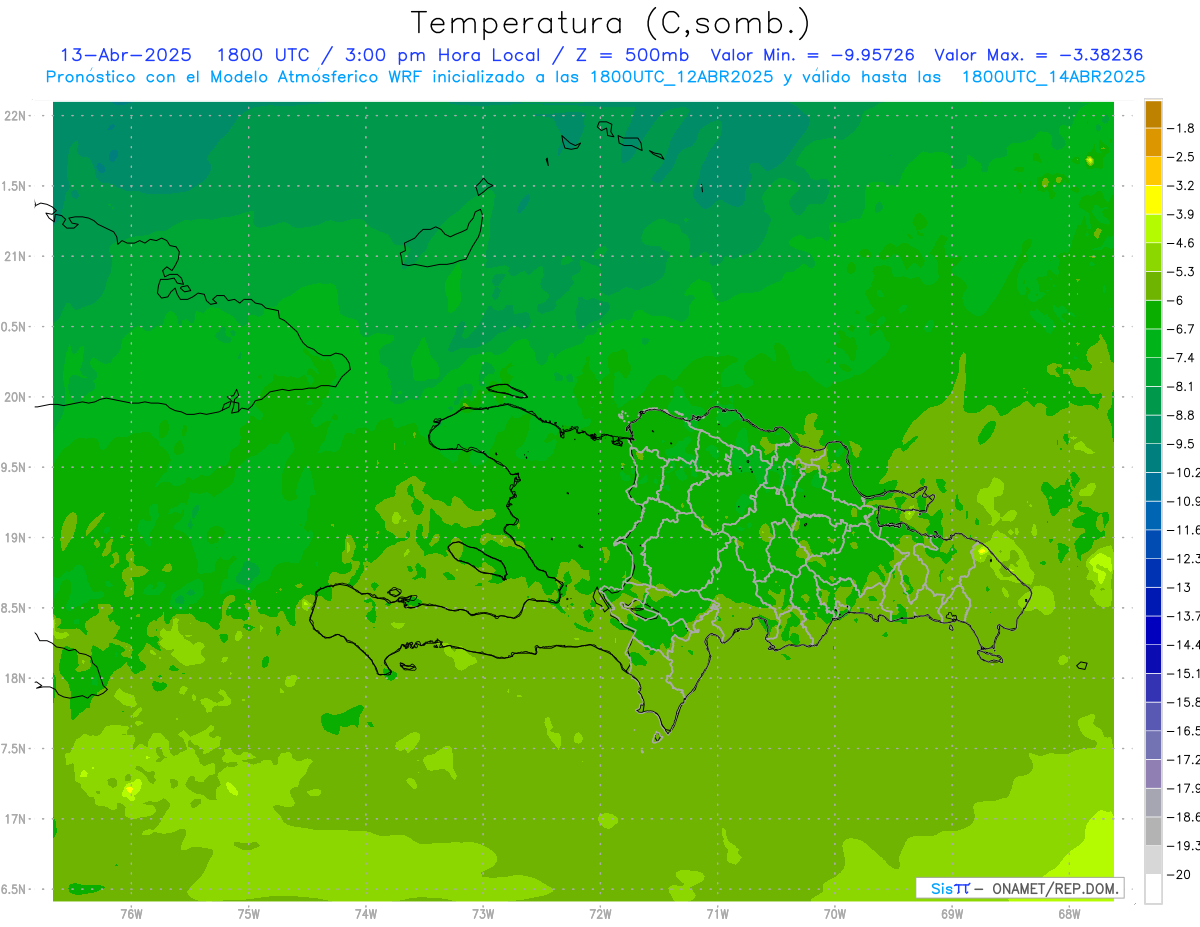The image size is (1200, 927).
Task: Click the longitude label "68W"
Action: pyautogui.click(x=1069, y=913)
